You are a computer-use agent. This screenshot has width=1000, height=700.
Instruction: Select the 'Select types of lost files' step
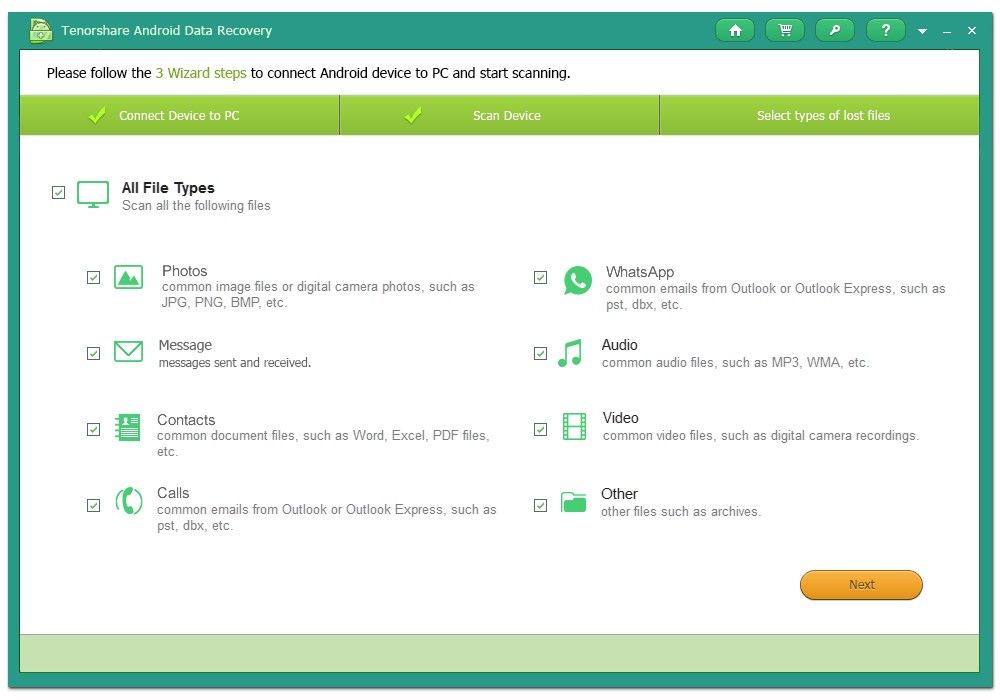click(820, 115)
